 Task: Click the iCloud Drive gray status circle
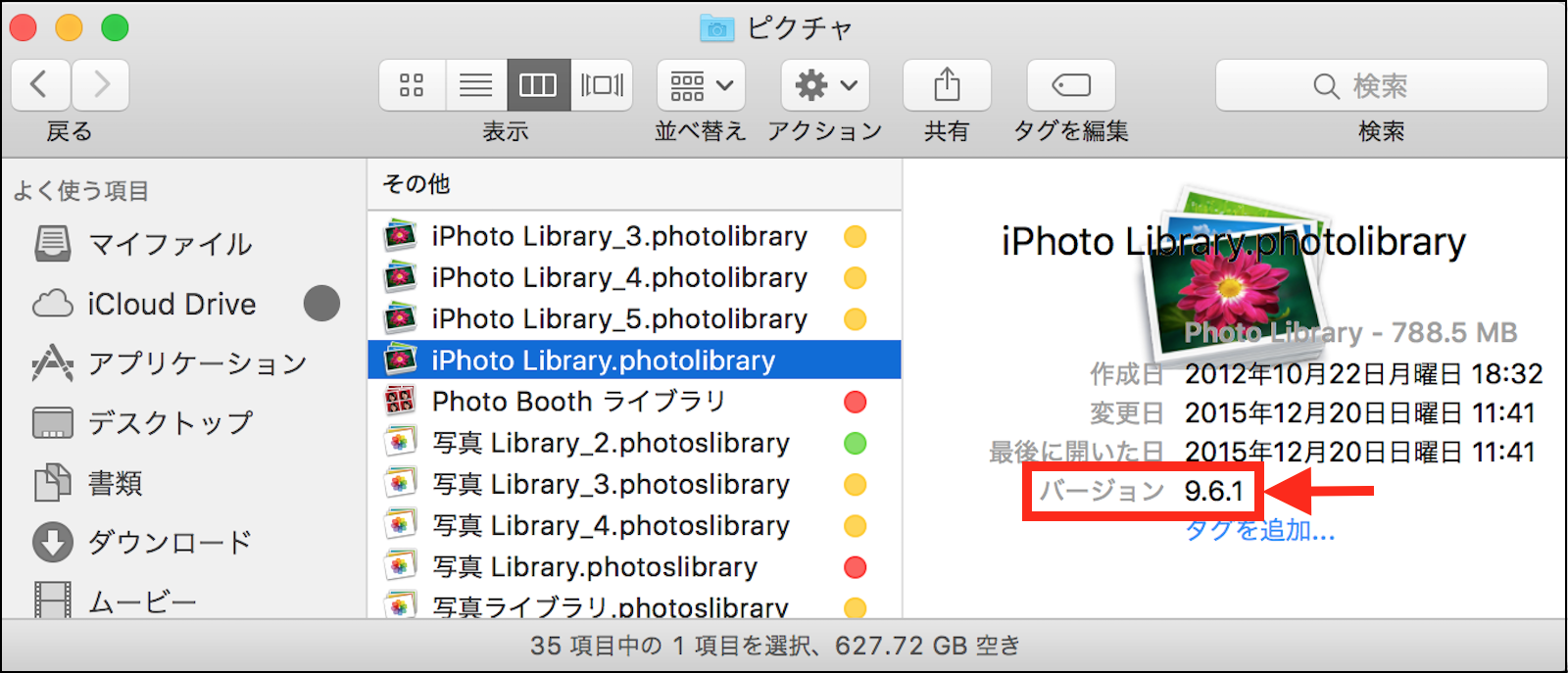(321, 304)
